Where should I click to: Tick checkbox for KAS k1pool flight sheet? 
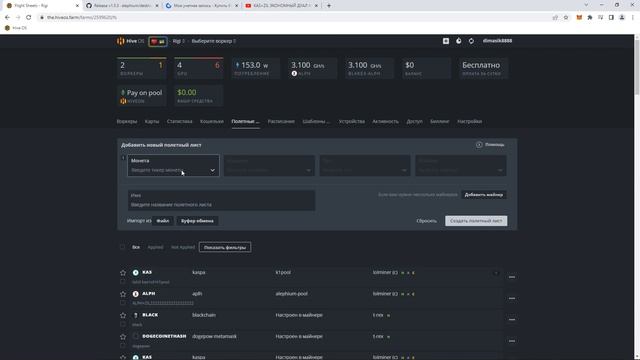[123, 282]
